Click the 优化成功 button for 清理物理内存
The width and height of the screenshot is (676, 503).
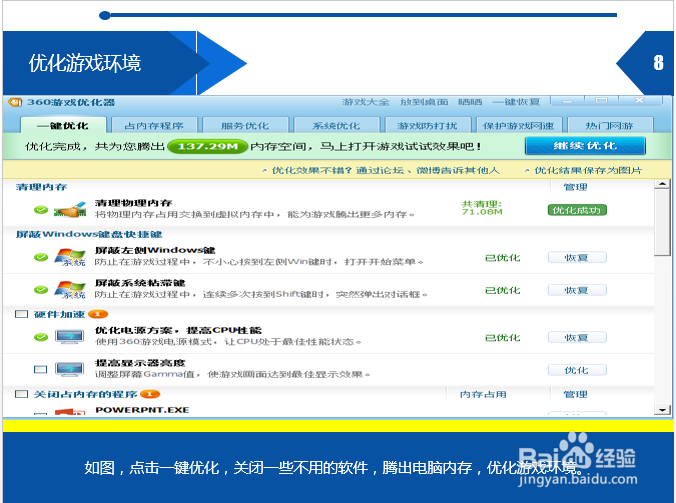tap(577, 210)
